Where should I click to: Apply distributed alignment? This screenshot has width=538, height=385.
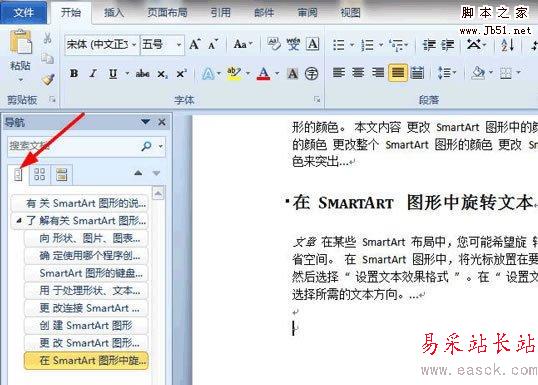click(417, 73)
